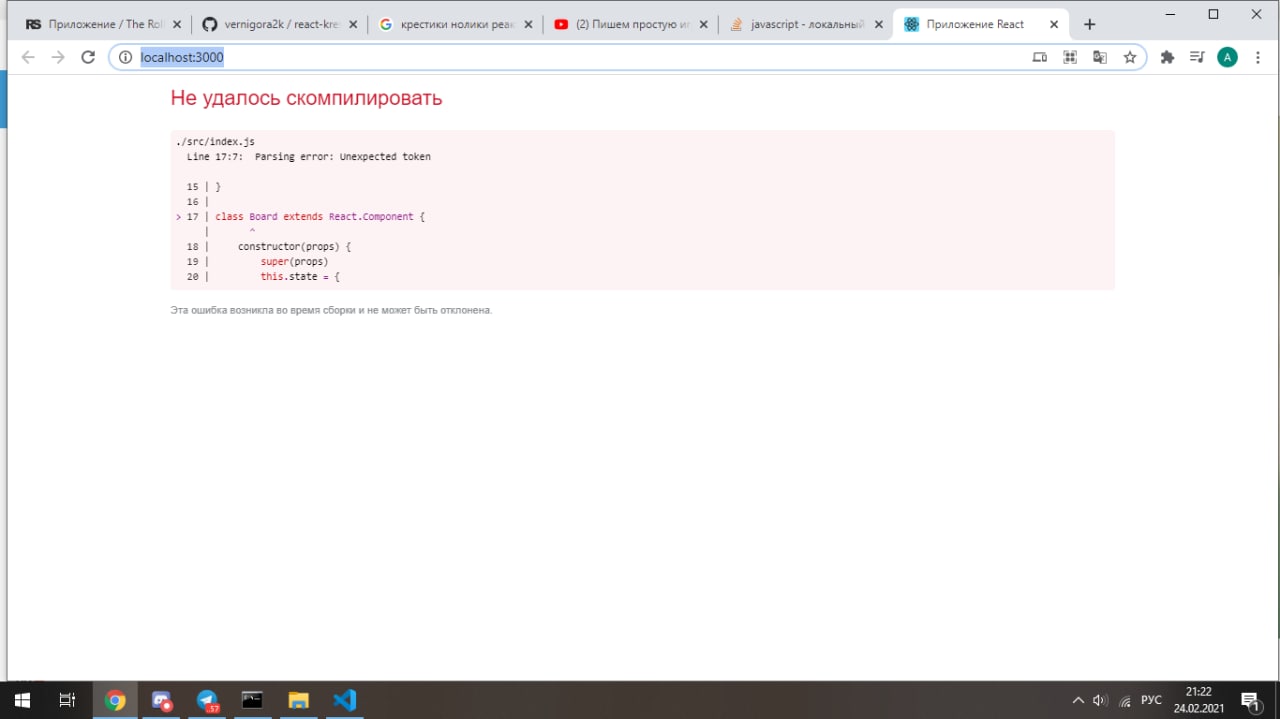Viewport: 1280px width, 719px height.
Task: Open the notification center icon
Action: (x=1250, y=700)
